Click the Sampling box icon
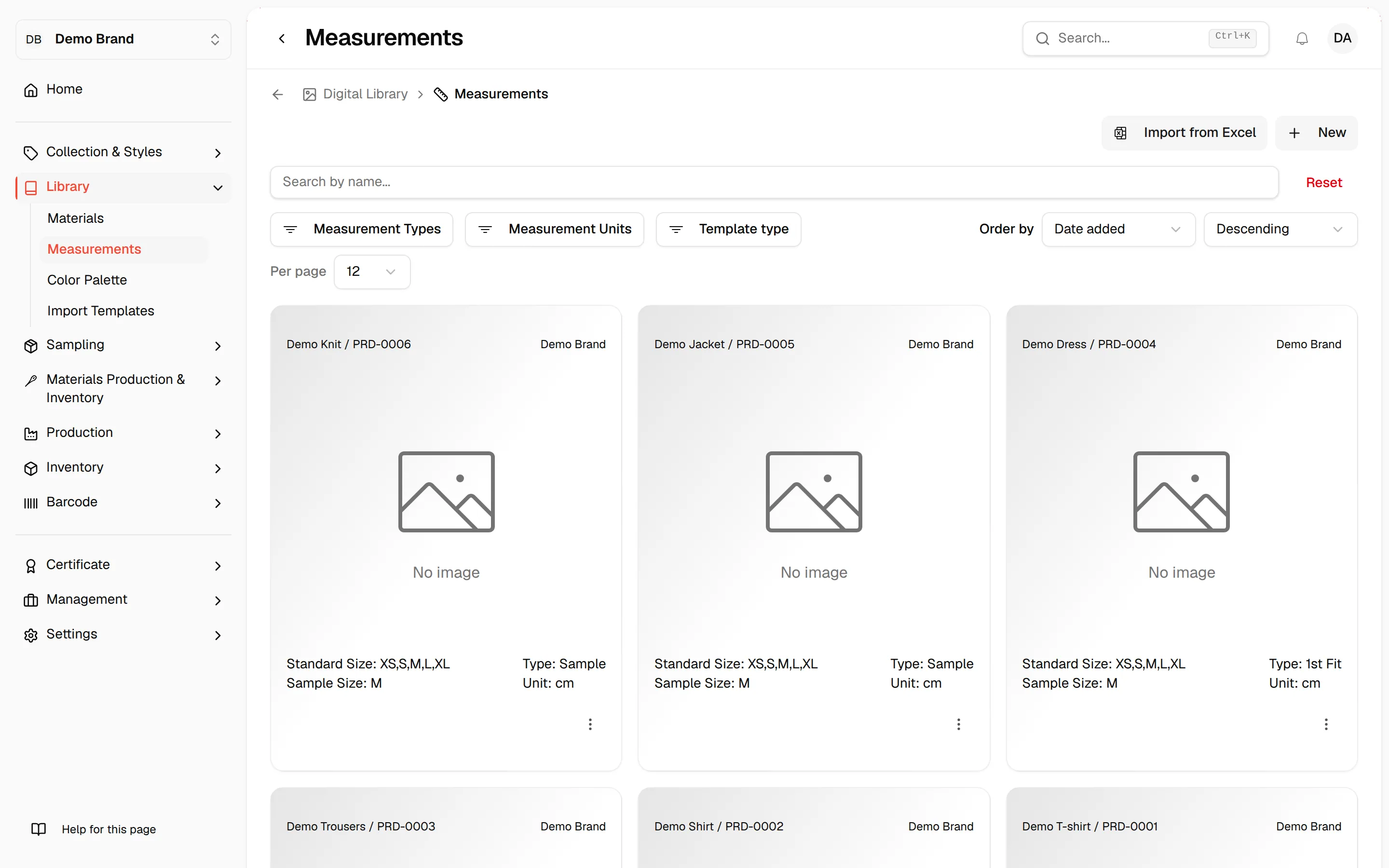This screenshot has width=1389, height=868. tap(31, 346)
